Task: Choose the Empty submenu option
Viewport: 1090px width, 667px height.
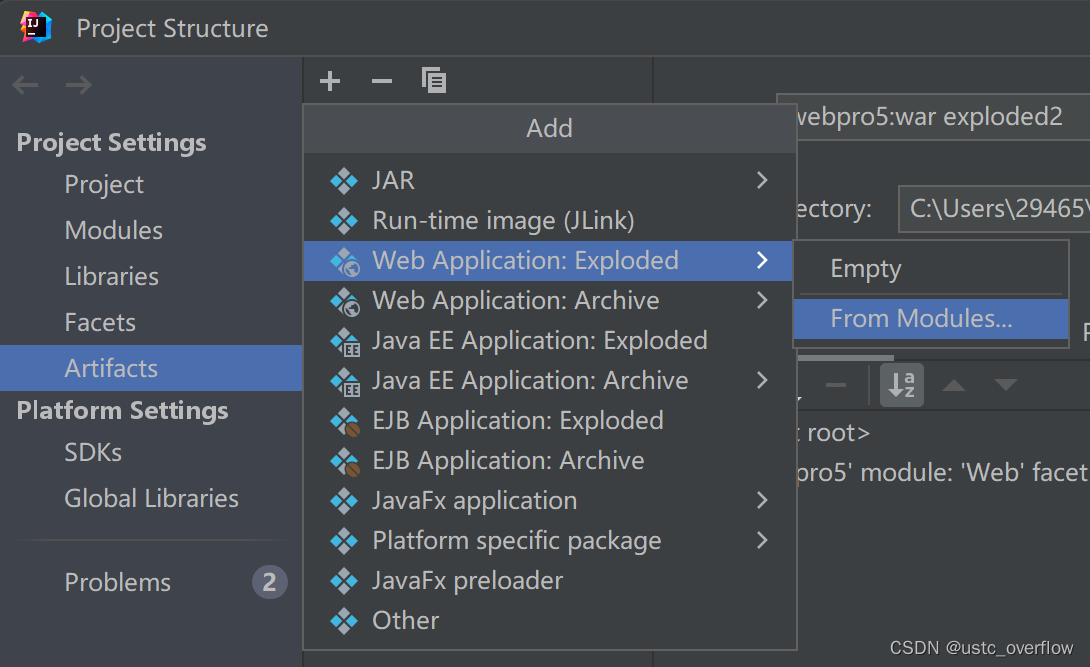Action: tap(866, 269)
